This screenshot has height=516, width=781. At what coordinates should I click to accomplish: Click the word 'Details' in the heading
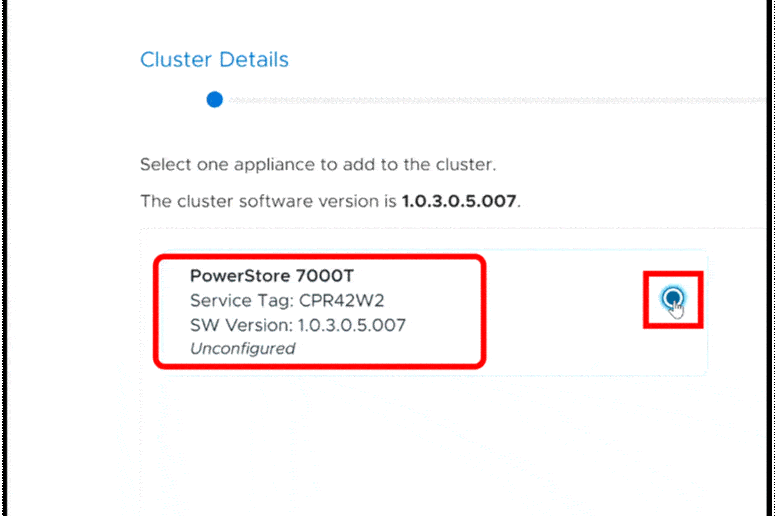[x=254, y=60]
